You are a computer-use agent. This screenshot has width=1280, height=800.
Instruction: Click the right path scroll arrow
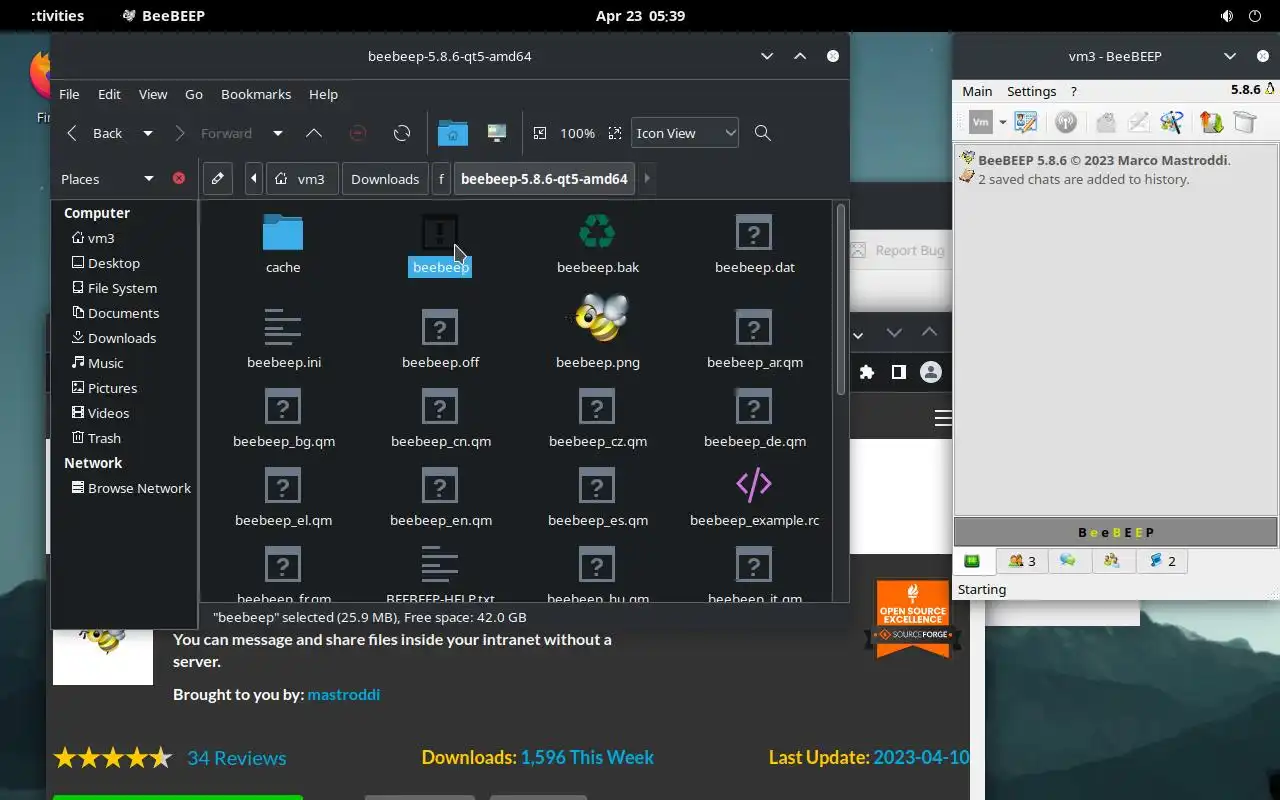coord(647,178)
